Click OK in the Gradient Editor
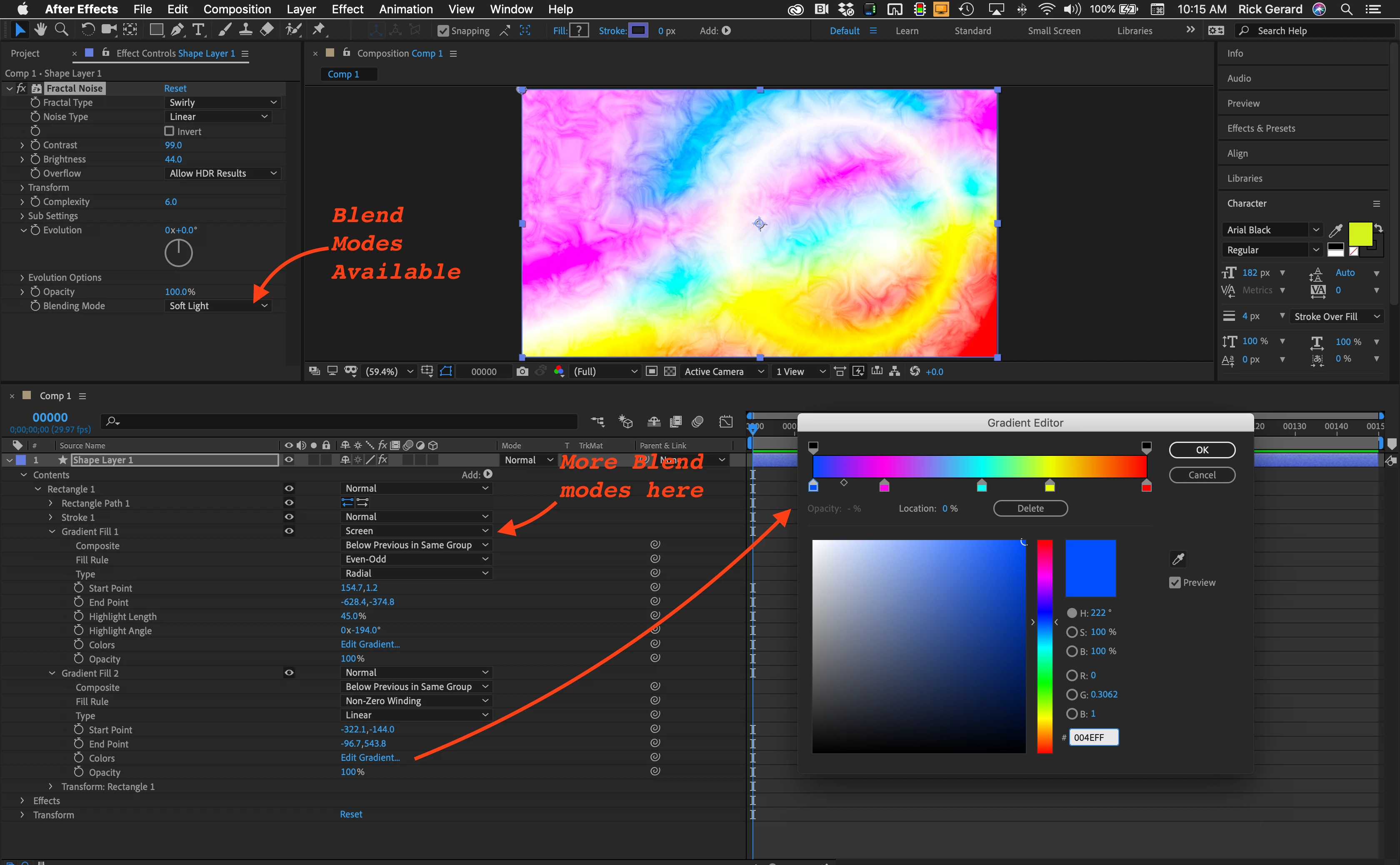The image size is (1400, 865). (1202, 450)
